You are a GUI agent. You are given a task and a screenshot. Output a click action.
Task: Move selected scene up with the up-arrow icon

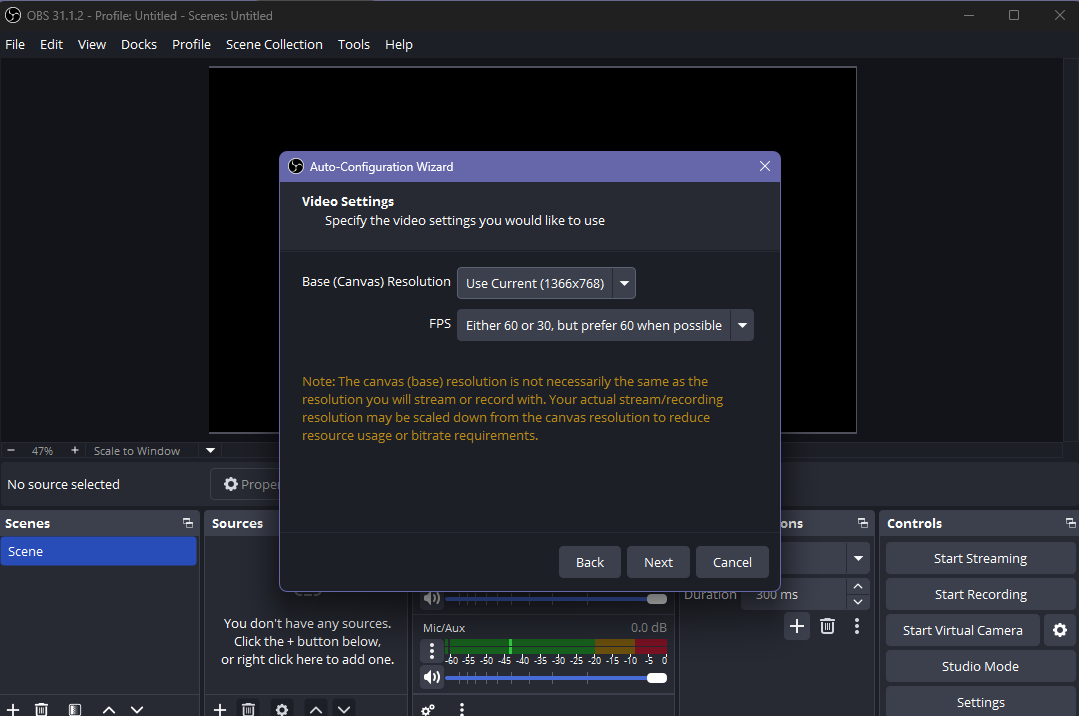(108, 708)
